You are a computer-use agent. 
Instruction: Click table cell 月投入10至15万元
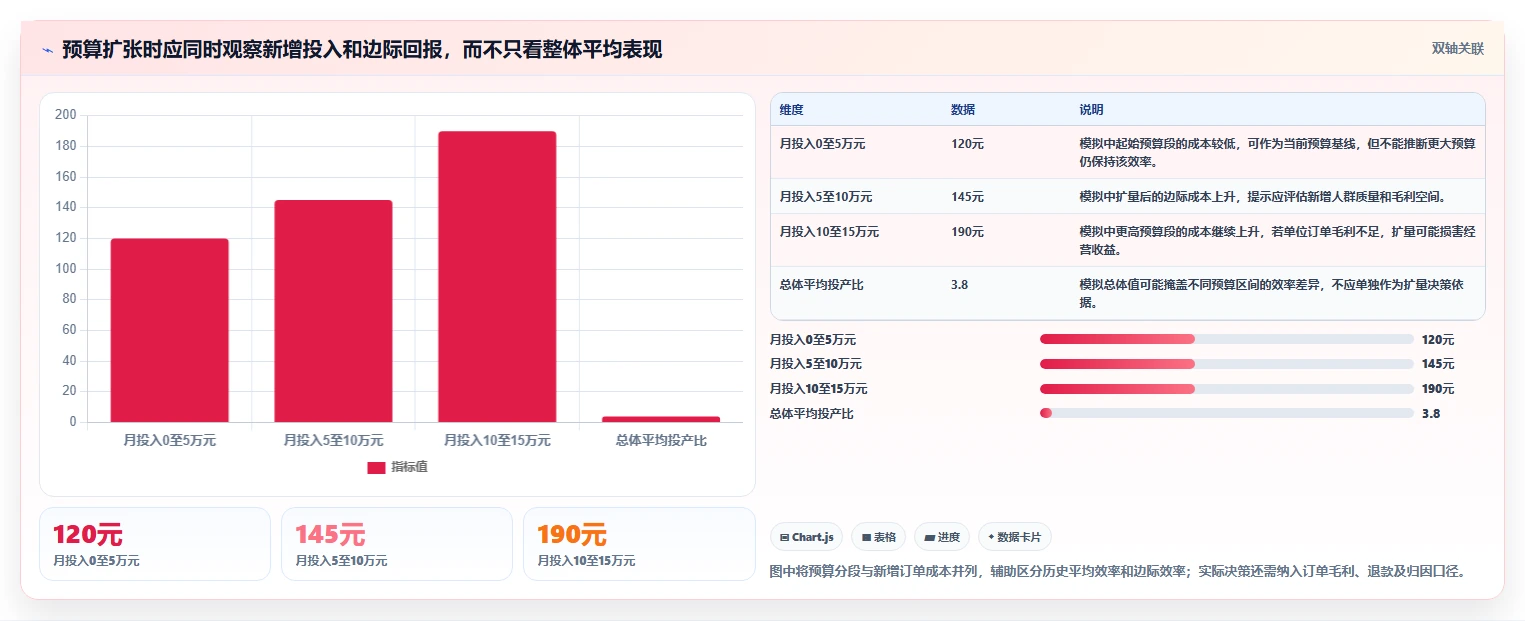click(829, 232)
